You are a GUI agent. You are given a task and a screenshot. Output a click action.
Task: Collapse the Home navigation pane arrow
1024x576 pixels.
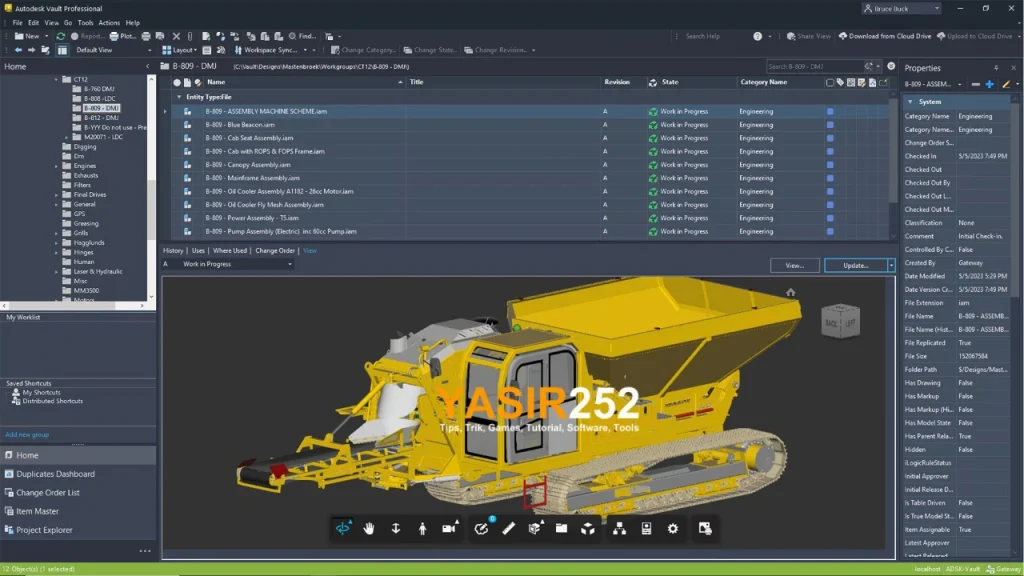point(148,67)
